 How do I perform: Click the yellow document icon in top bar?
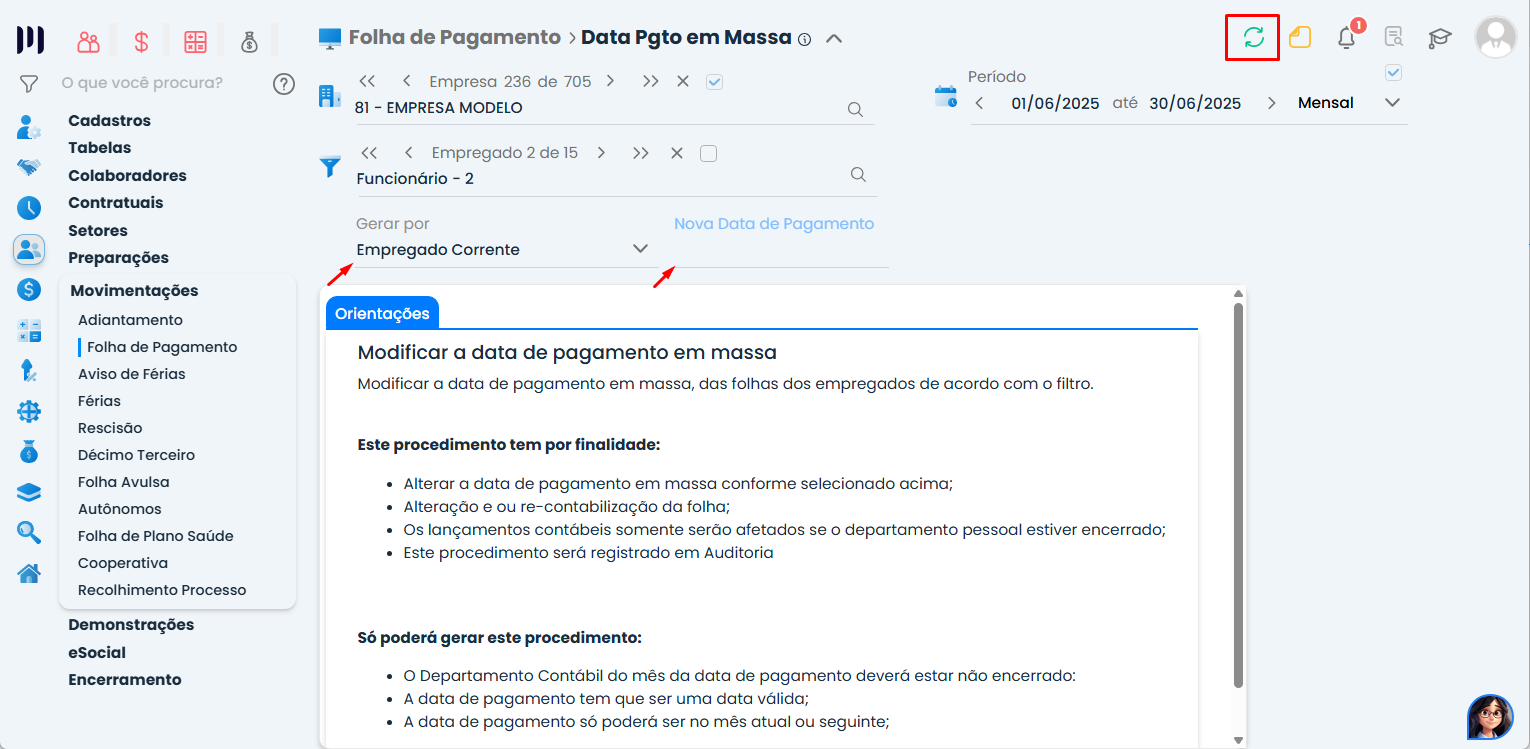(x=1300, y=36)
